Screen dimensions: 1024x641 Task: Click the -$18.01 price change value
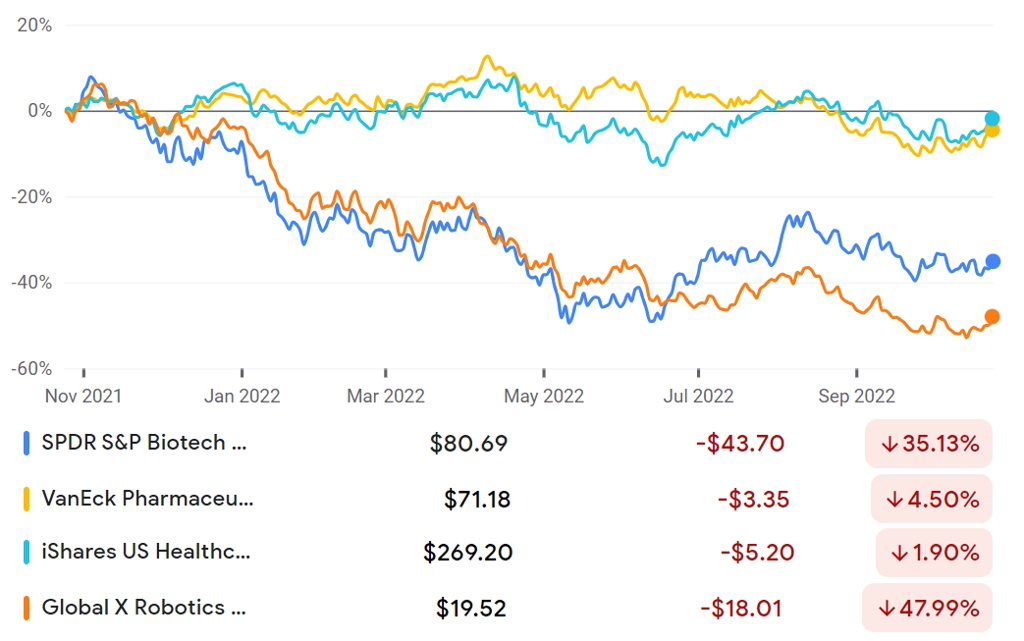(x=741, y=608)
